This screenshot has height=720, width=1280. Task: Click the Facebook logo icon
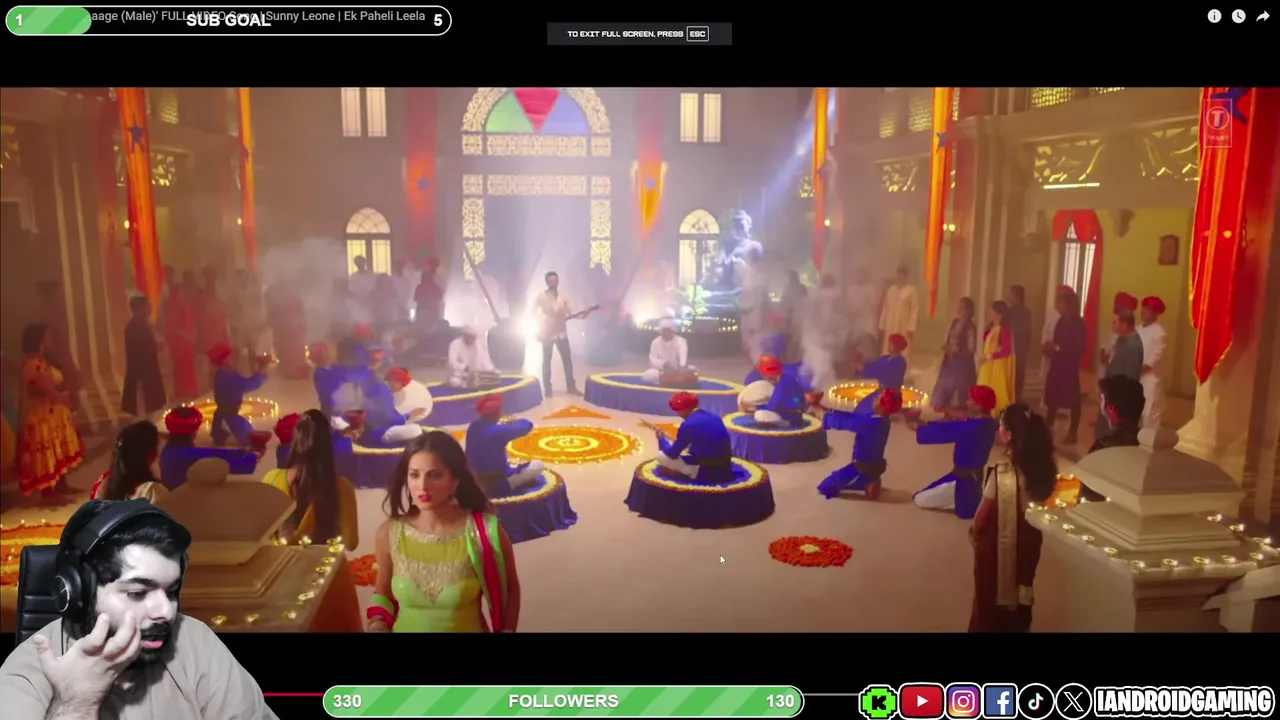click(x=999, y=701)
